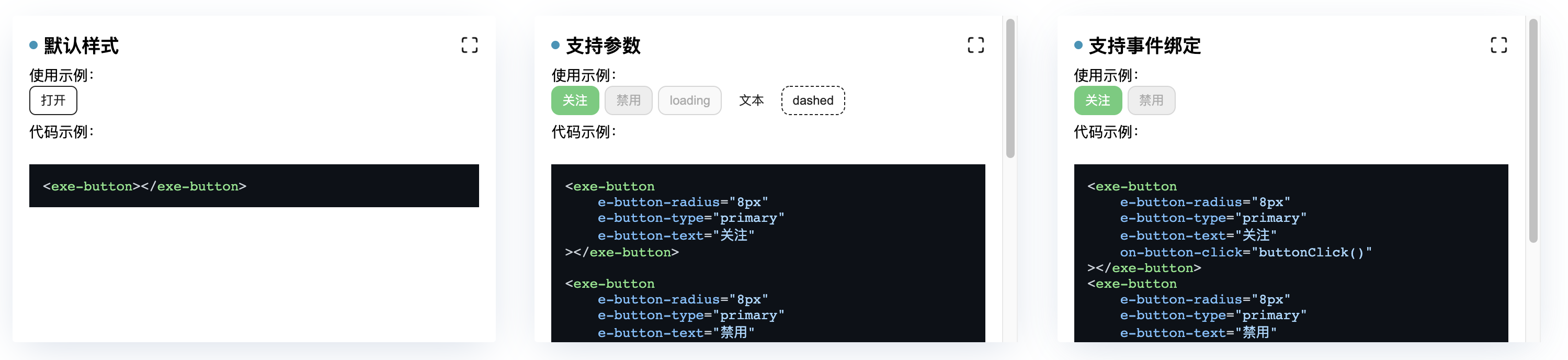Click on-button-click code line in 支持事件绑定
Viewport: 1568px width, 360px height.
click(x=1245, y=252)
